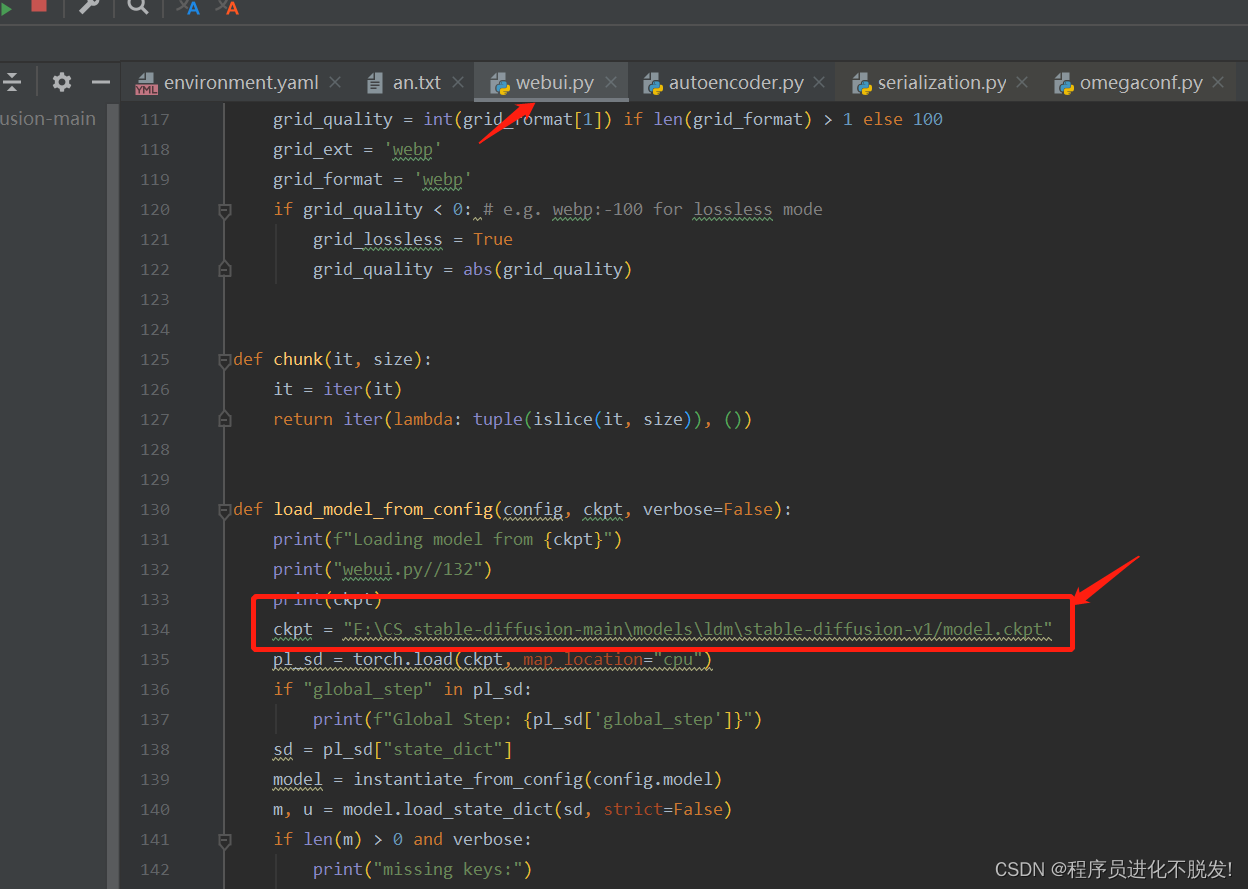
Task: Collapse the chunk function at line 125
Action: [x=225, y=360]
